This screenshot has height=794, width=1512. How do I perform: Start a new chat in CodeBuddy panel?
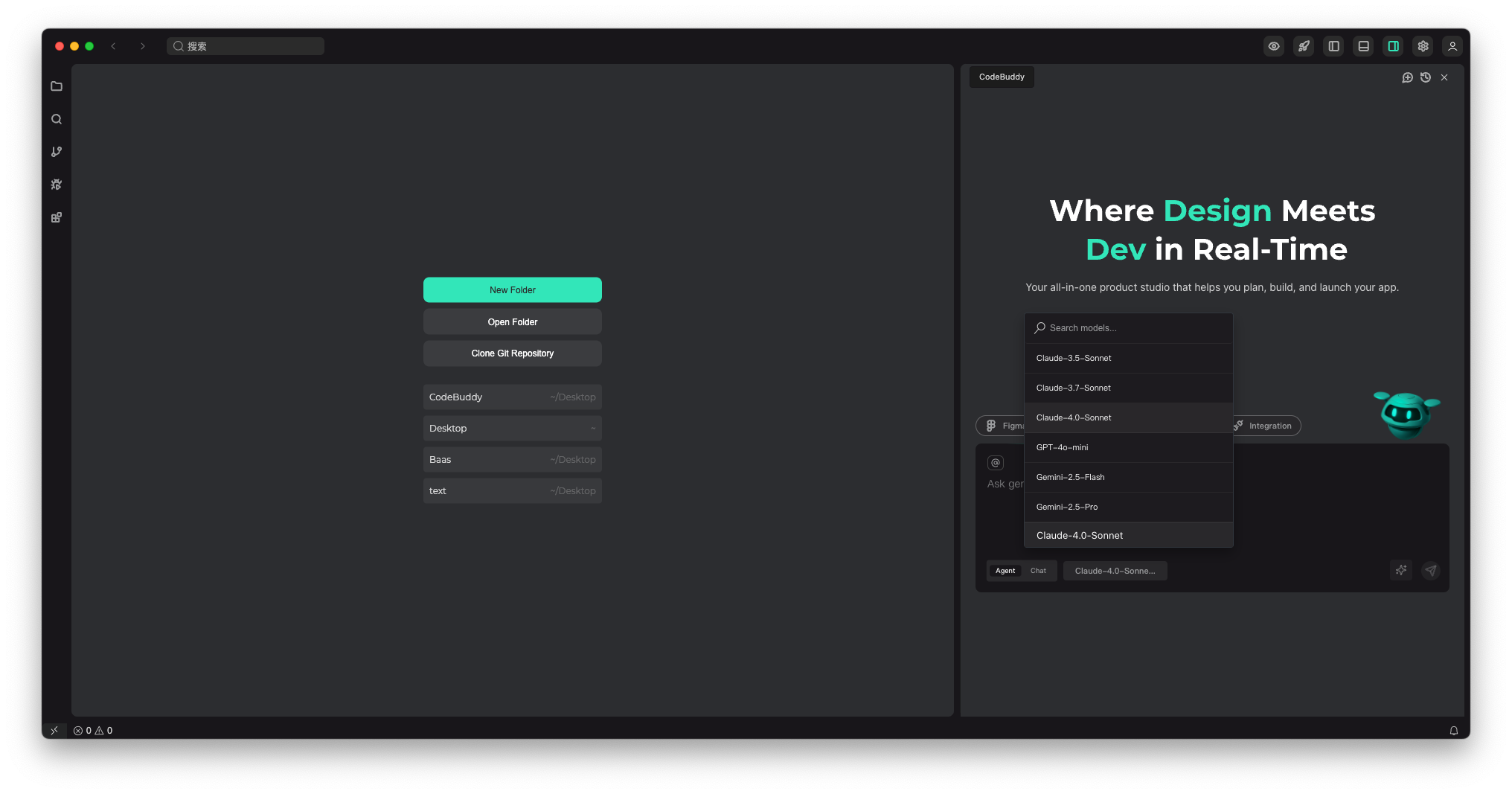(x=1407, y=77)
